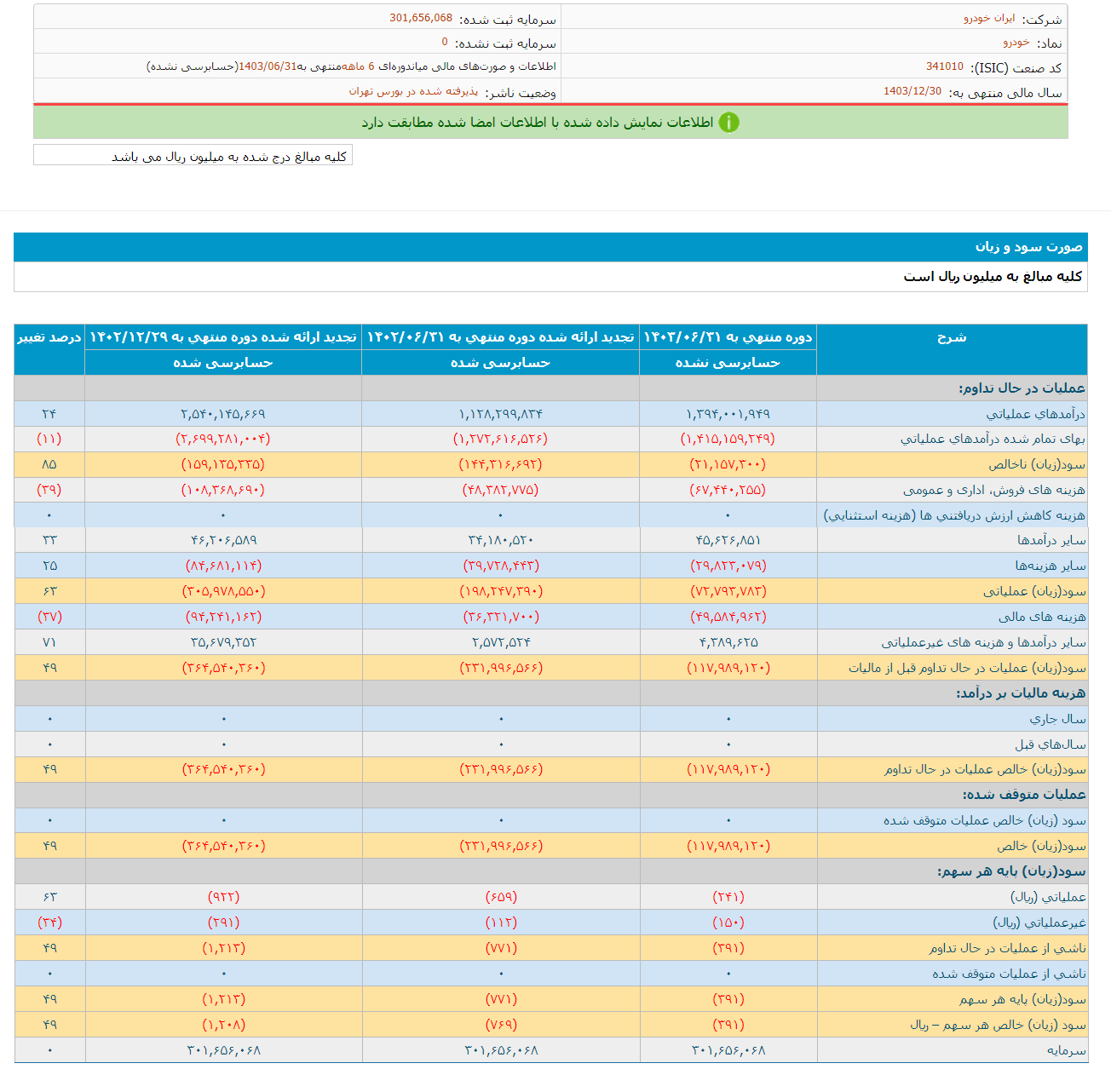Click row label 'ناشی از عملیات در حال تداوم'
This screenshot has height=1092, width=1111.
1007,948
